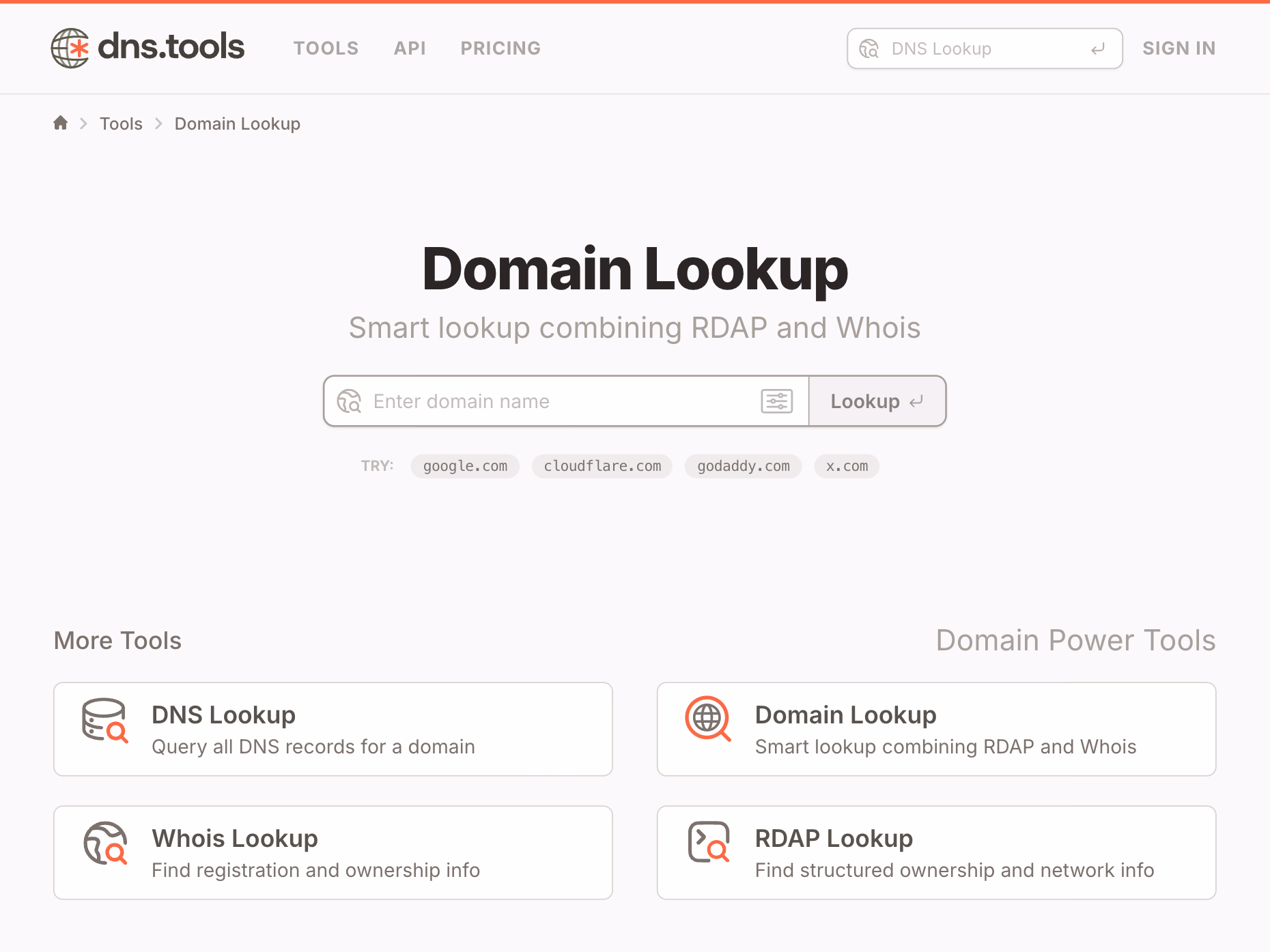Click the Tools breadcrumb link
This screenshot has width=1270, height=952.
(x=122, y=124)
